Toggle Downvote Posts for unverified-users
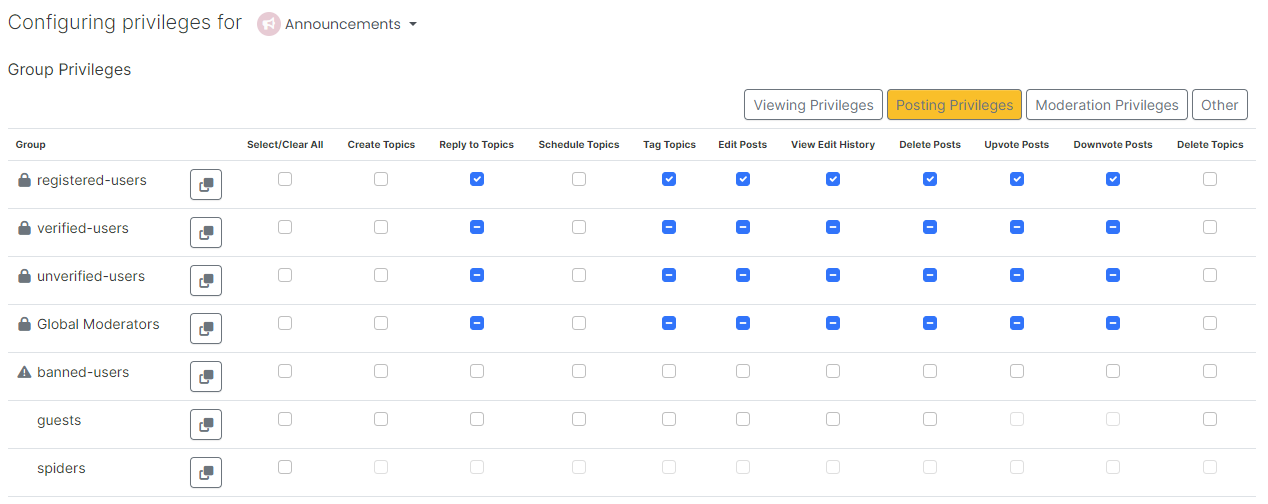The height and width of the screenshot is (504, 1268). click(1113, 275)
